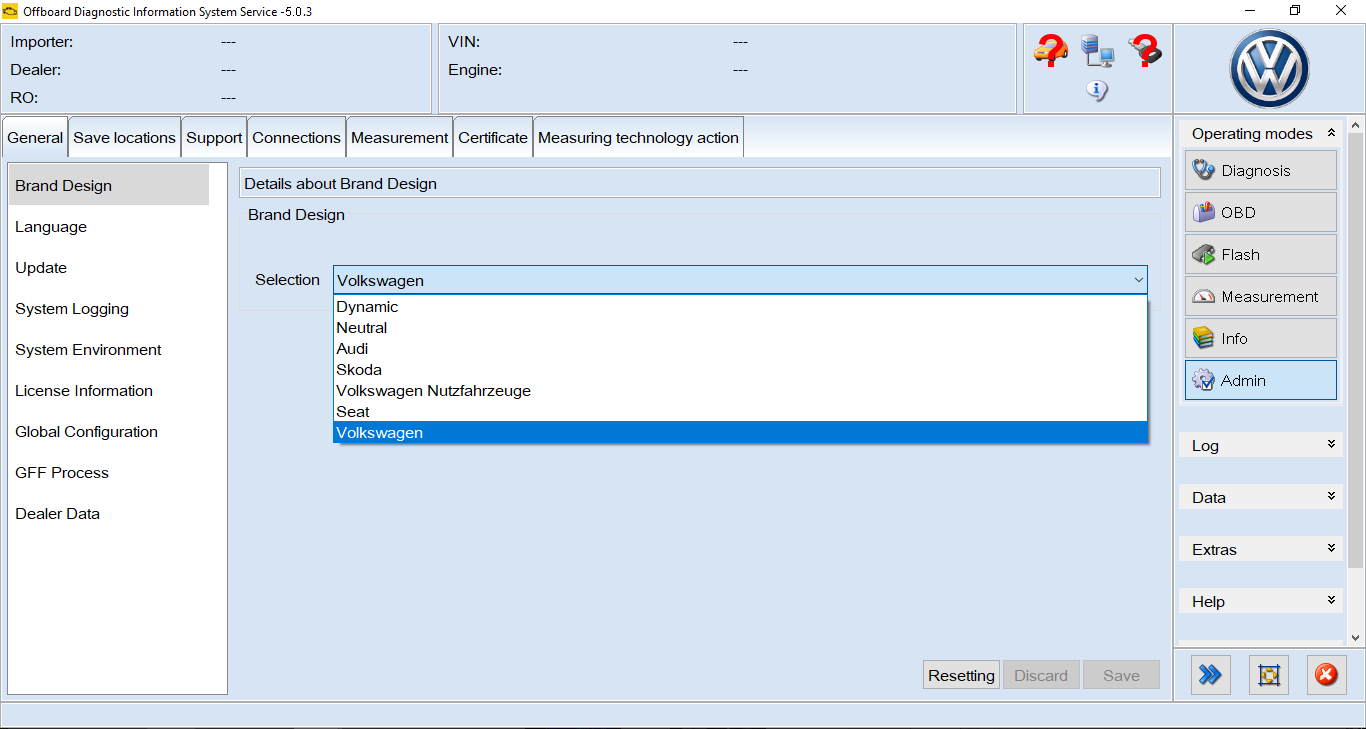The image size is (1366, 729).
Task: Click the diagnostic interface status icon
Action: point(1145,50)
